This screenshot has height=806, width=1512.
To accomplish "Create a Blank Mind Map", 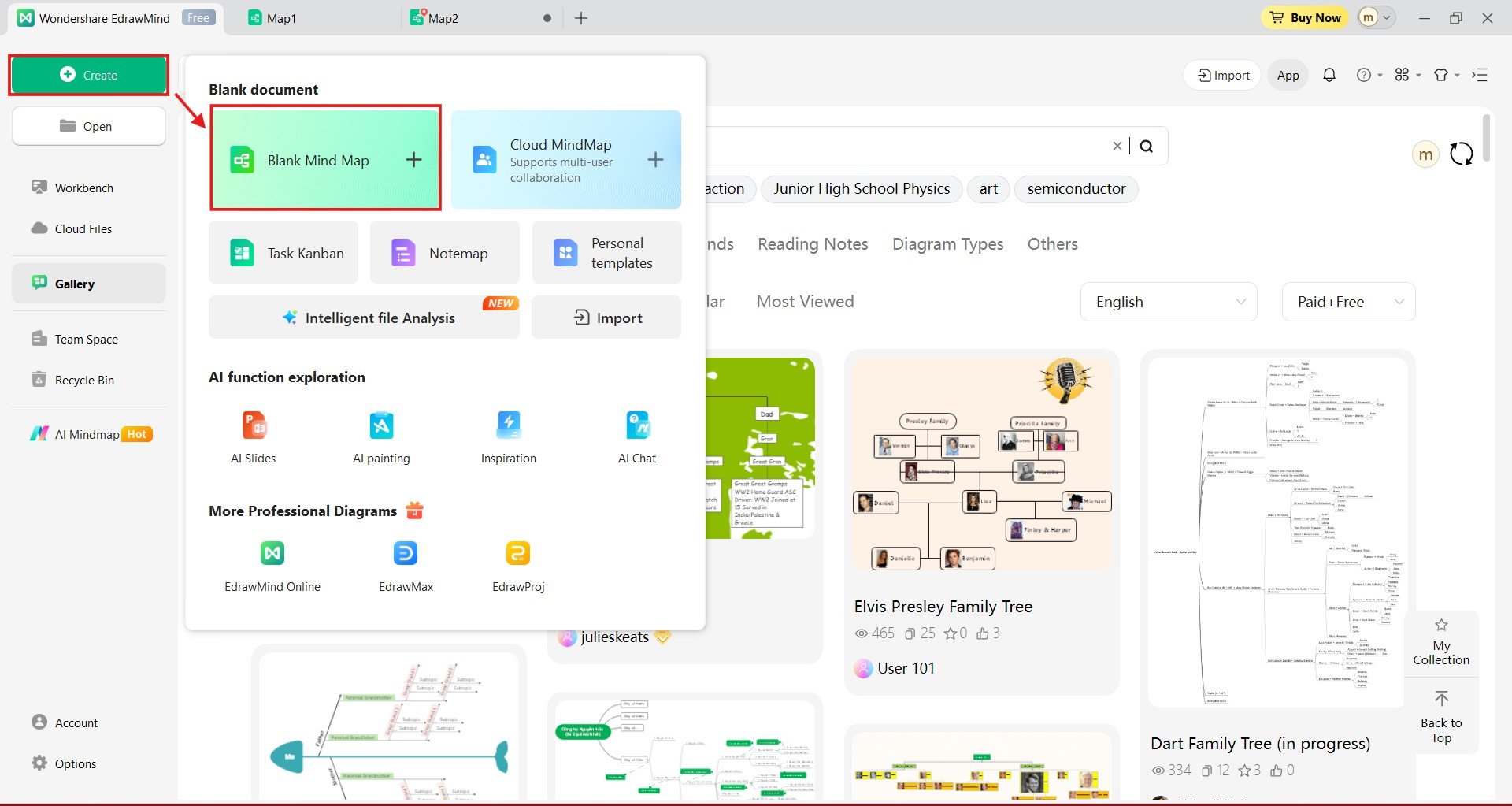I will pos(325,159).
